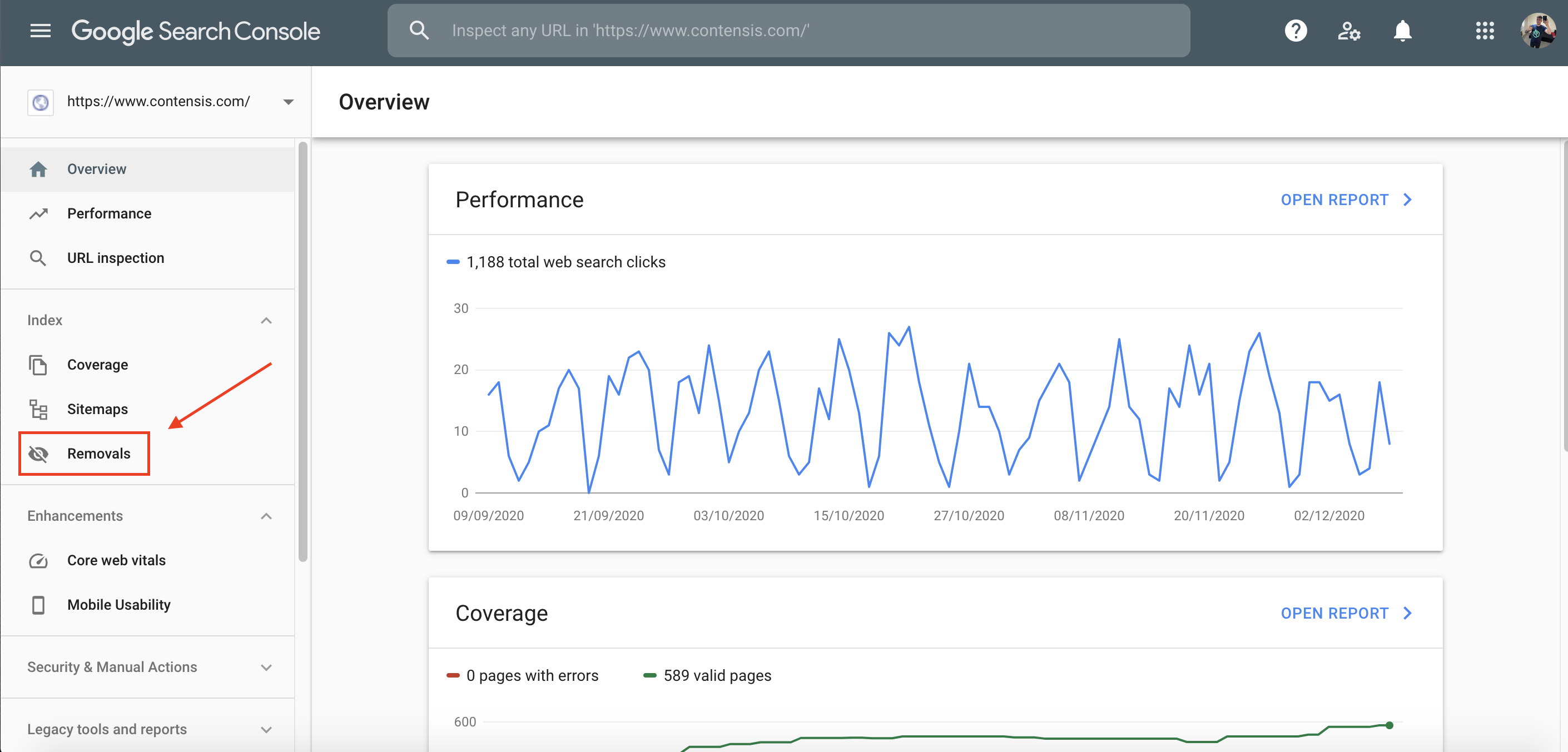The height and width of the screenshot is (752, 1568).
Task: Click the Performance OPEN REPORT chevron arrow
Action: 1407,200
